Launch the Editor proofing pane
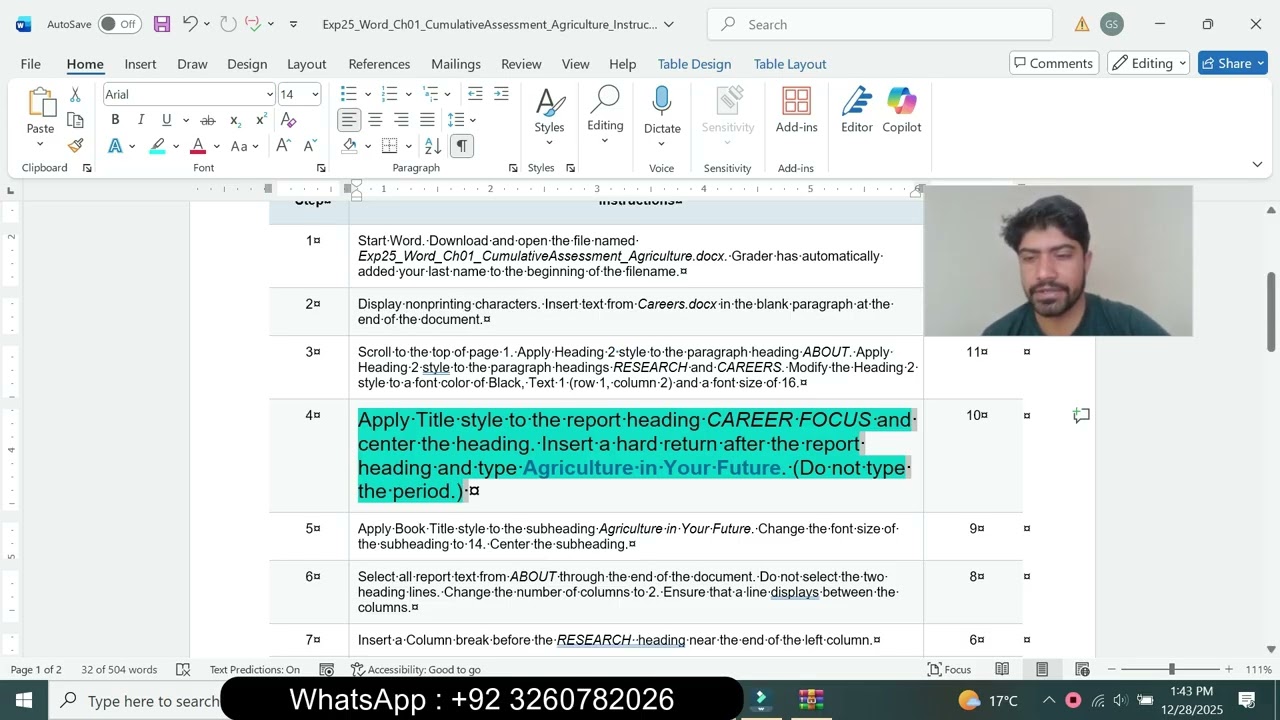 click(x=857, y=111)
